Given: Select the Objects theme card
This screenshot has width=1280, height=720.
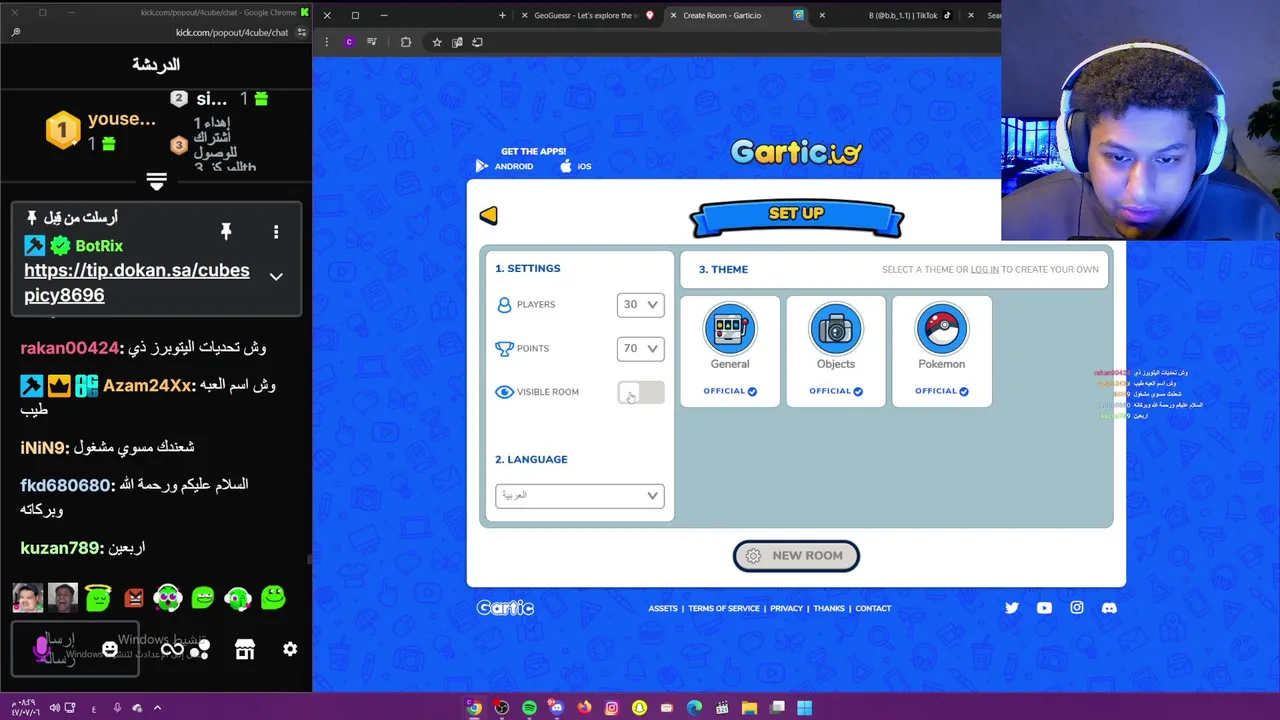Looking at the screenshot, I should [x=836, y=351].
